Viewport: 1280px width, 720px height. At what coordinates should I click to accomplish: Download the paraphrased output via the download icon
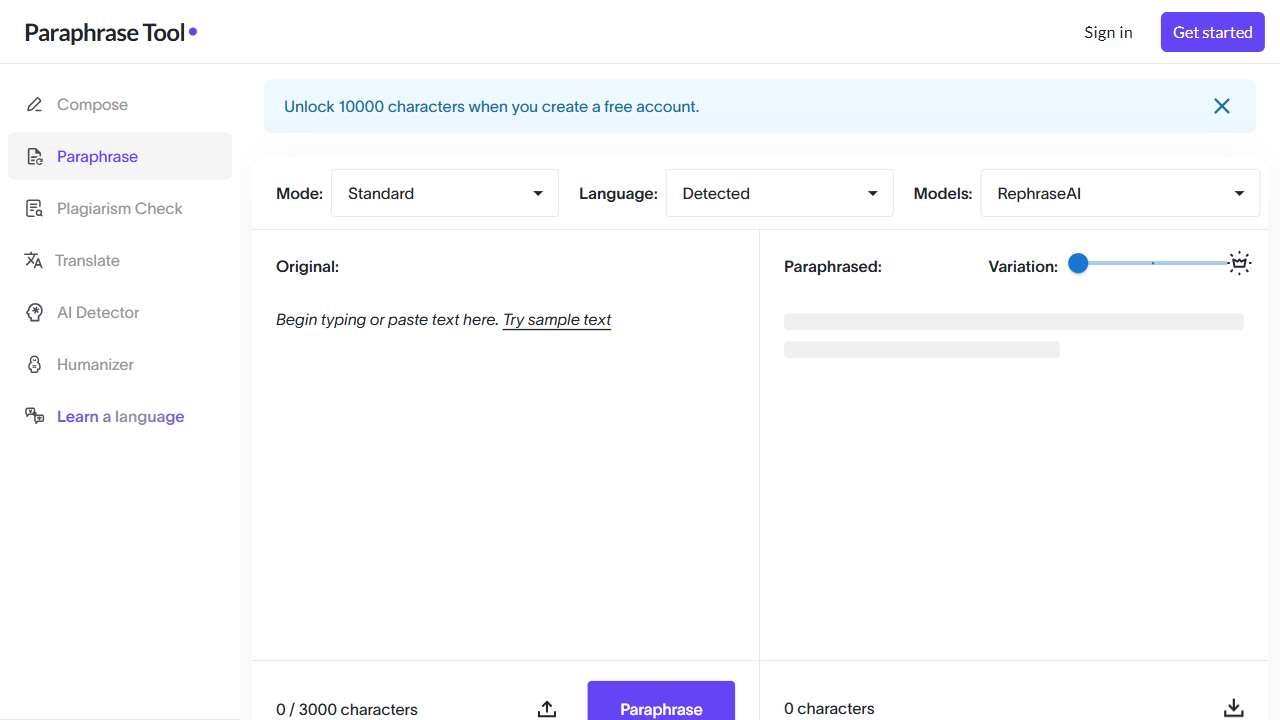[x=1233, y=707]
